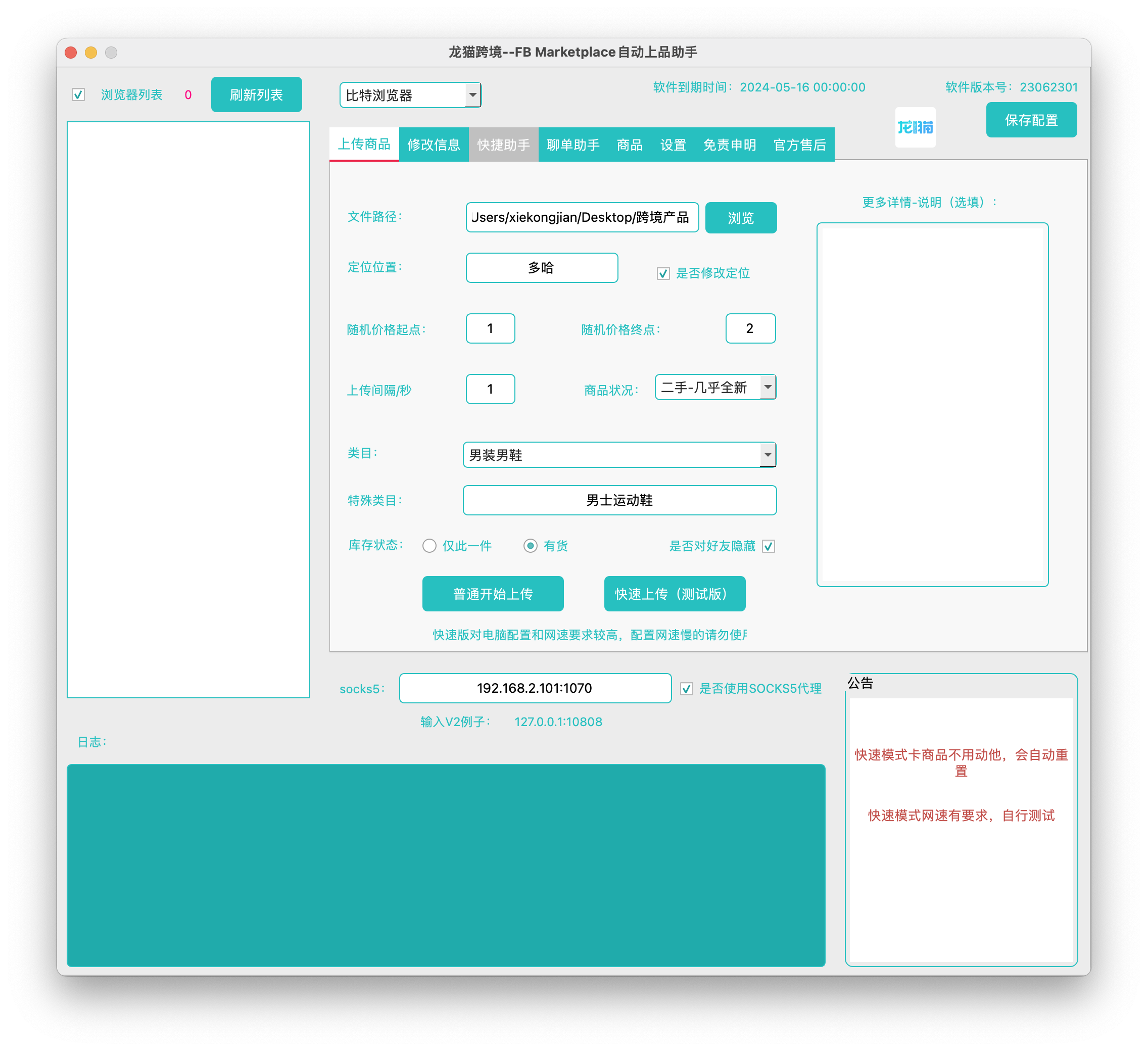Click the teal 日志 log area
Screen dimensions: 1148x1051
446,866
